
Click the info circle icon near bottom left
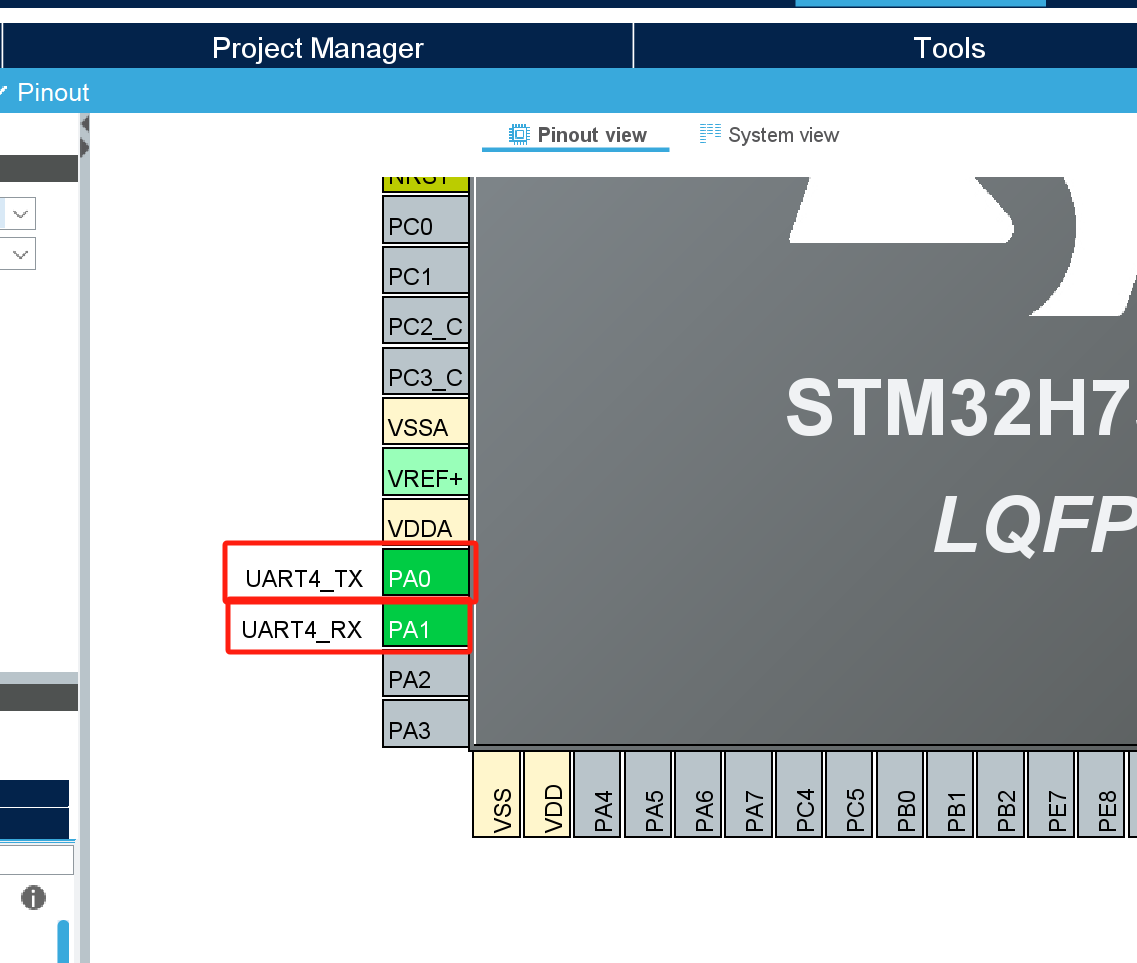(33, 898)
